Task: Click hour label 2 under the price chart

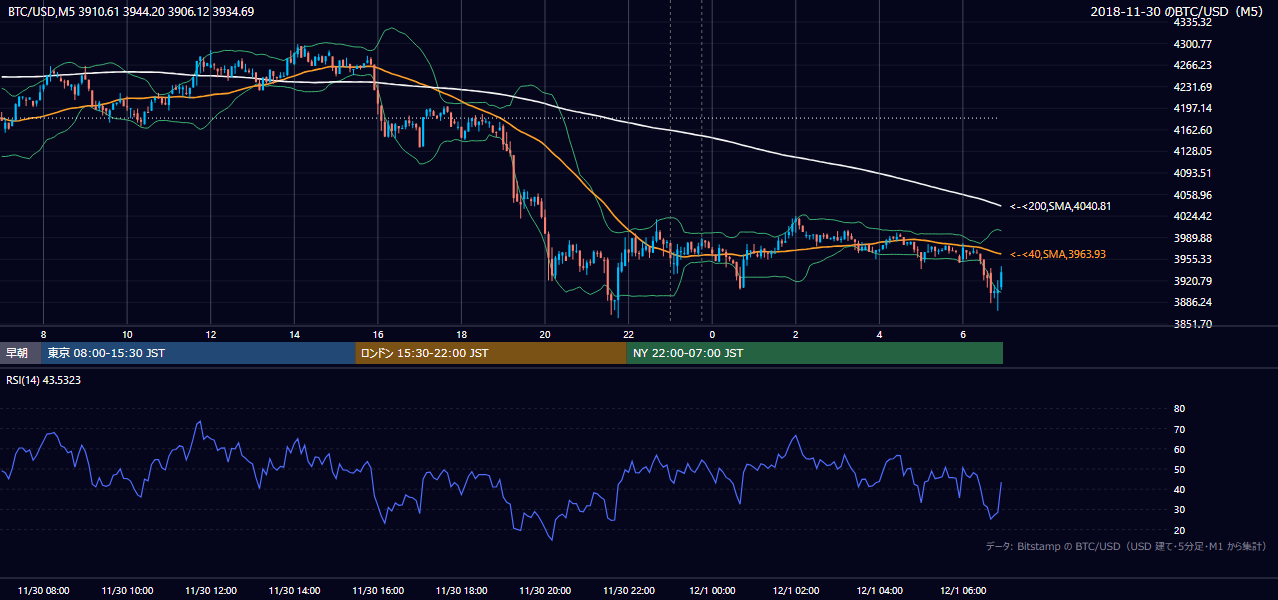Action: pyautogui.click(x=796, y=334)
